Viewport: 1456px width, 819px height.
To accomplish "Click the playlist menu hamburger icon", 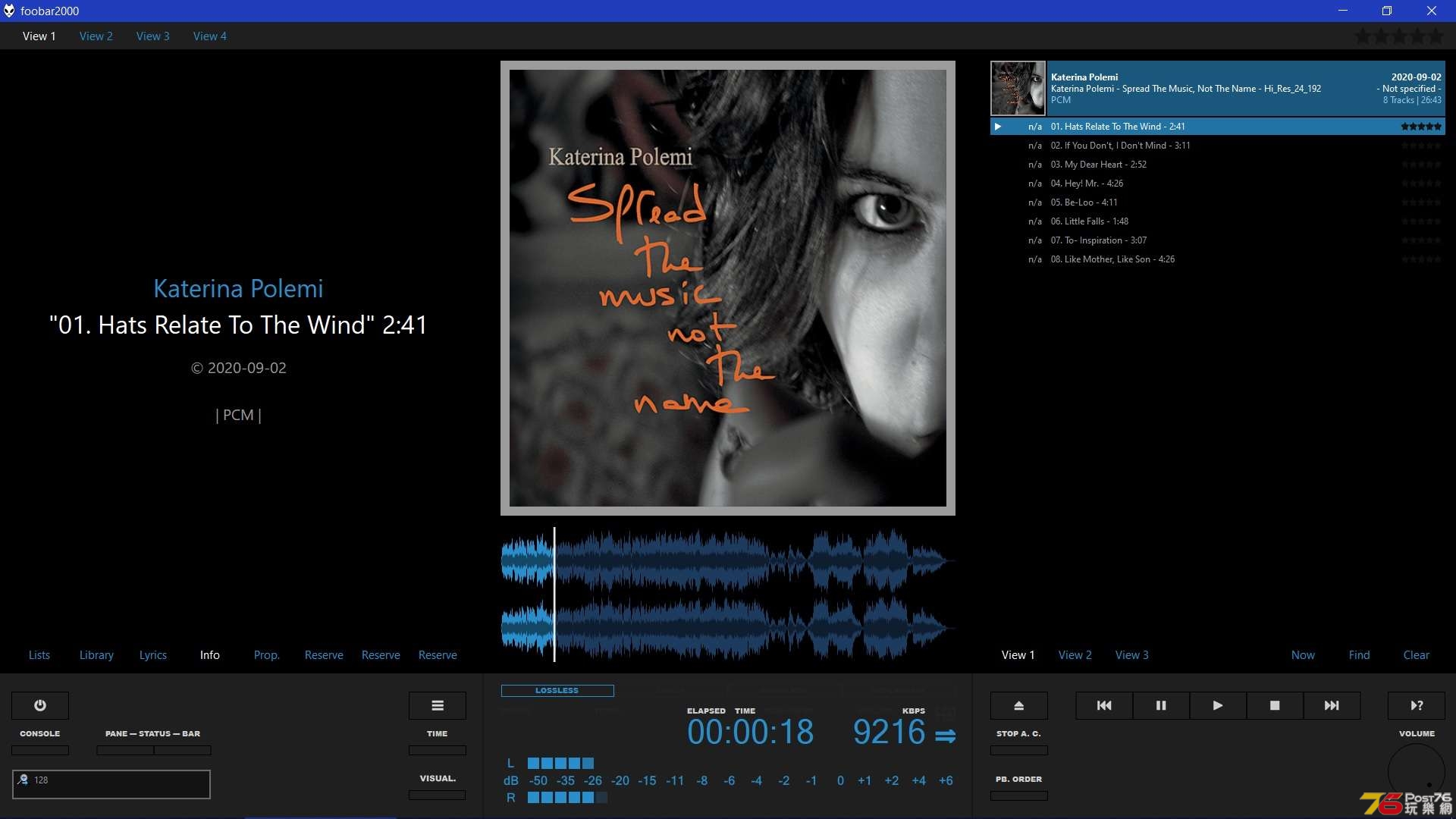I will tap(438, 705).
